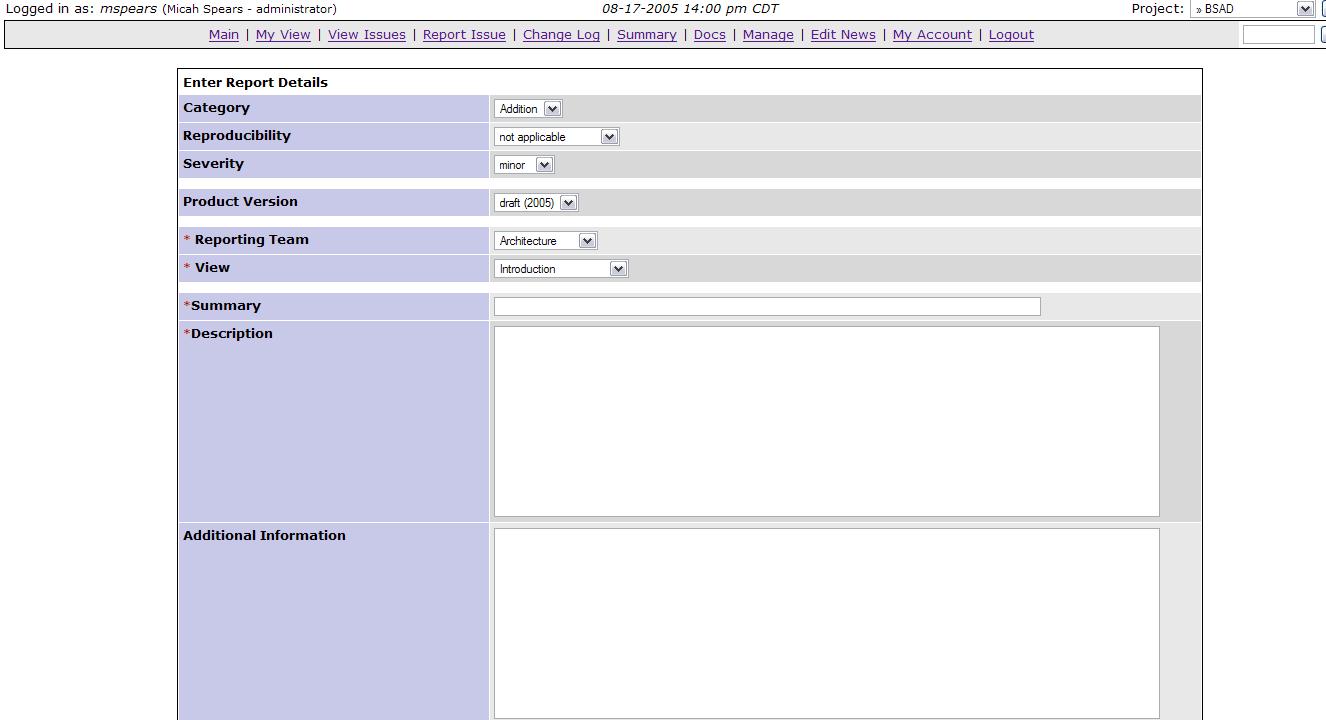Open the Reporting Team dropdown
1326x720 pixels.
click(546, 241)
